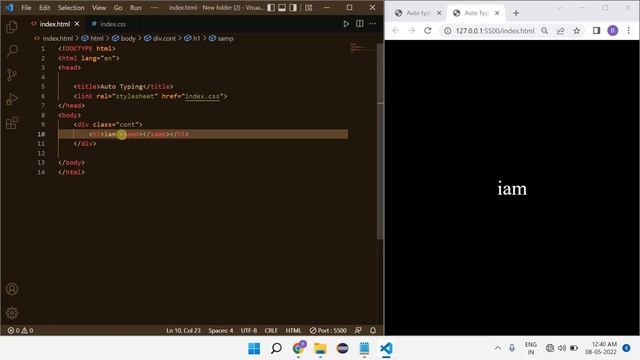Open the Go menu

tap(118, 8)
